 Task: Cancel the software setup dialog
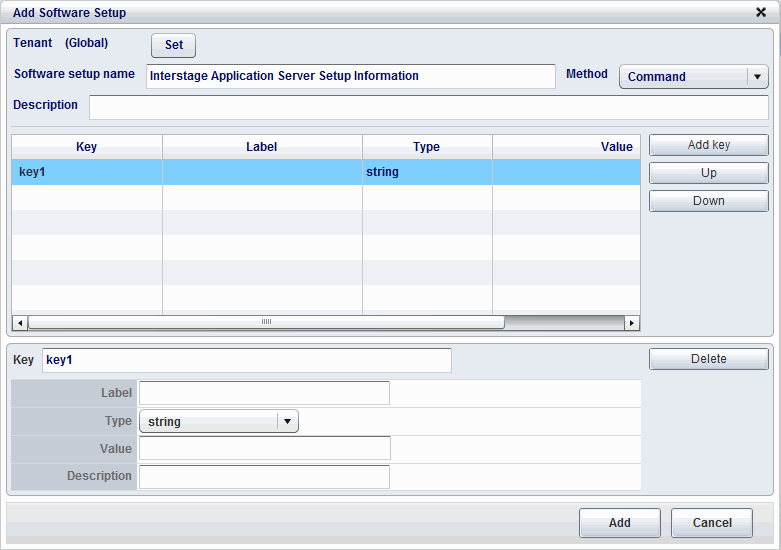712,523
